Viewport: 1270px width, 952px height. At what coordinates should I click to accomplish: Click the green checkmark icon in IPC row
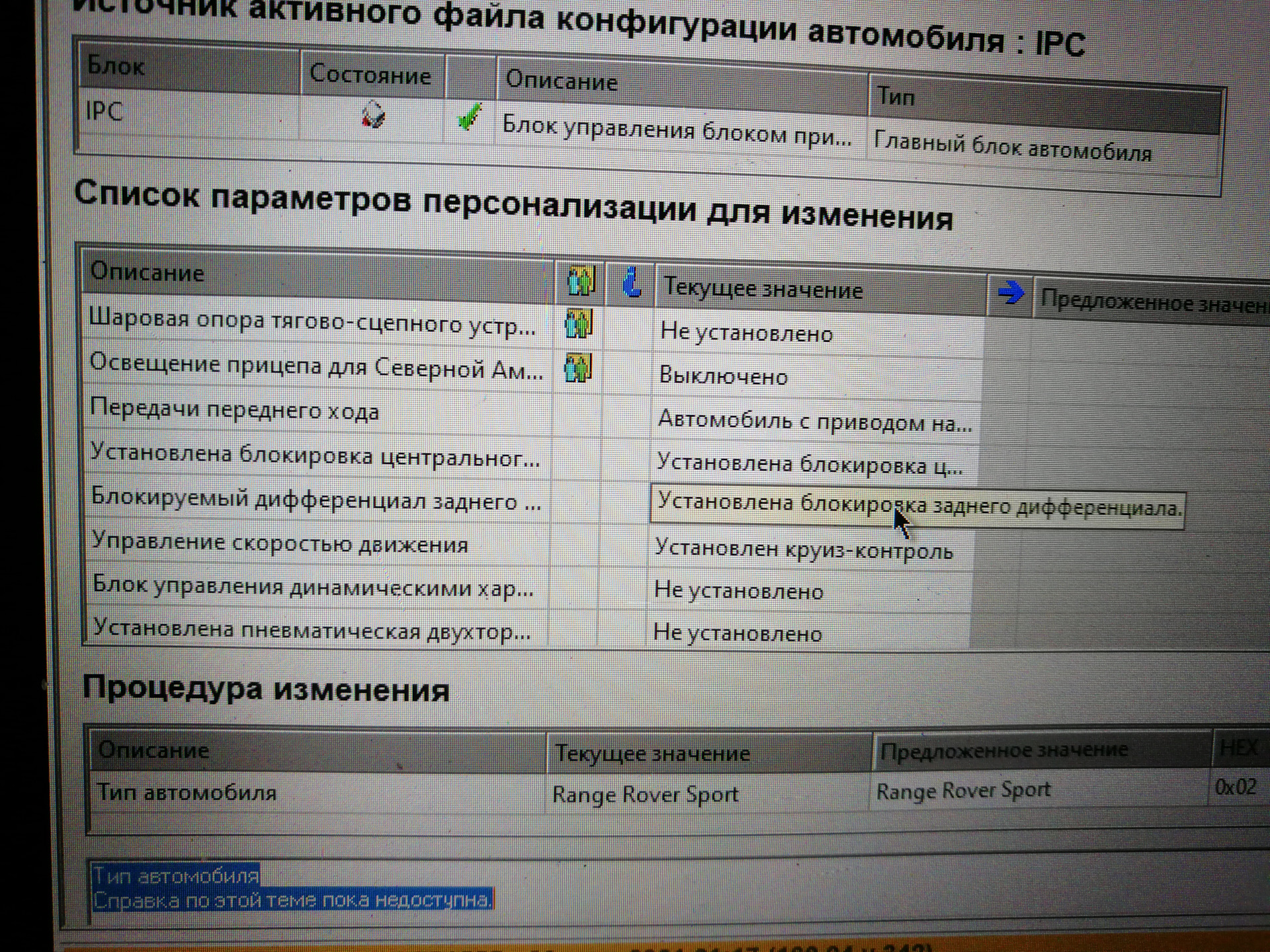pos(469,118)
